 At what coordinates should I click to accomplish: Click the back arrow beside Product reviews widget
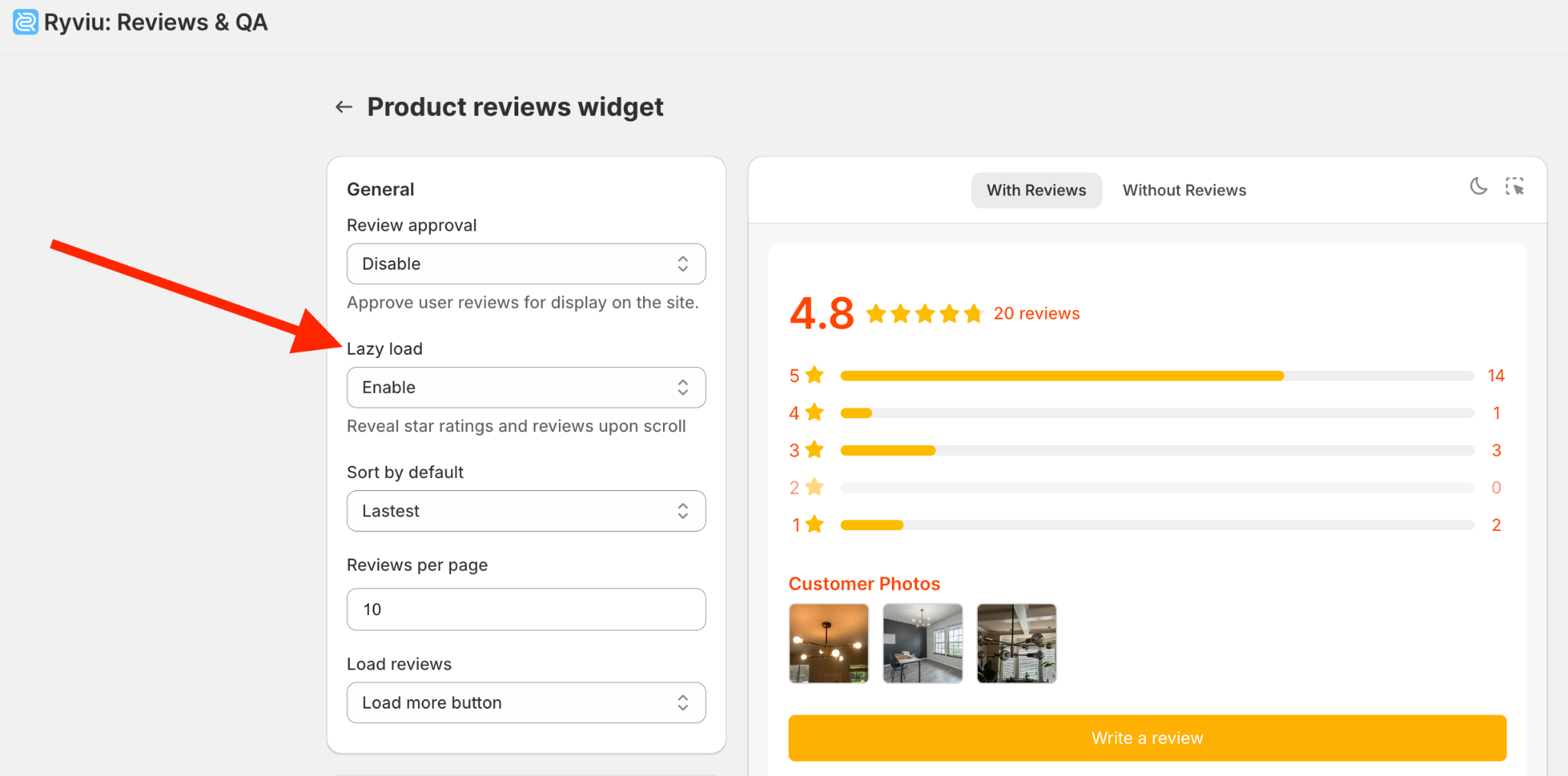coord(344,107)
